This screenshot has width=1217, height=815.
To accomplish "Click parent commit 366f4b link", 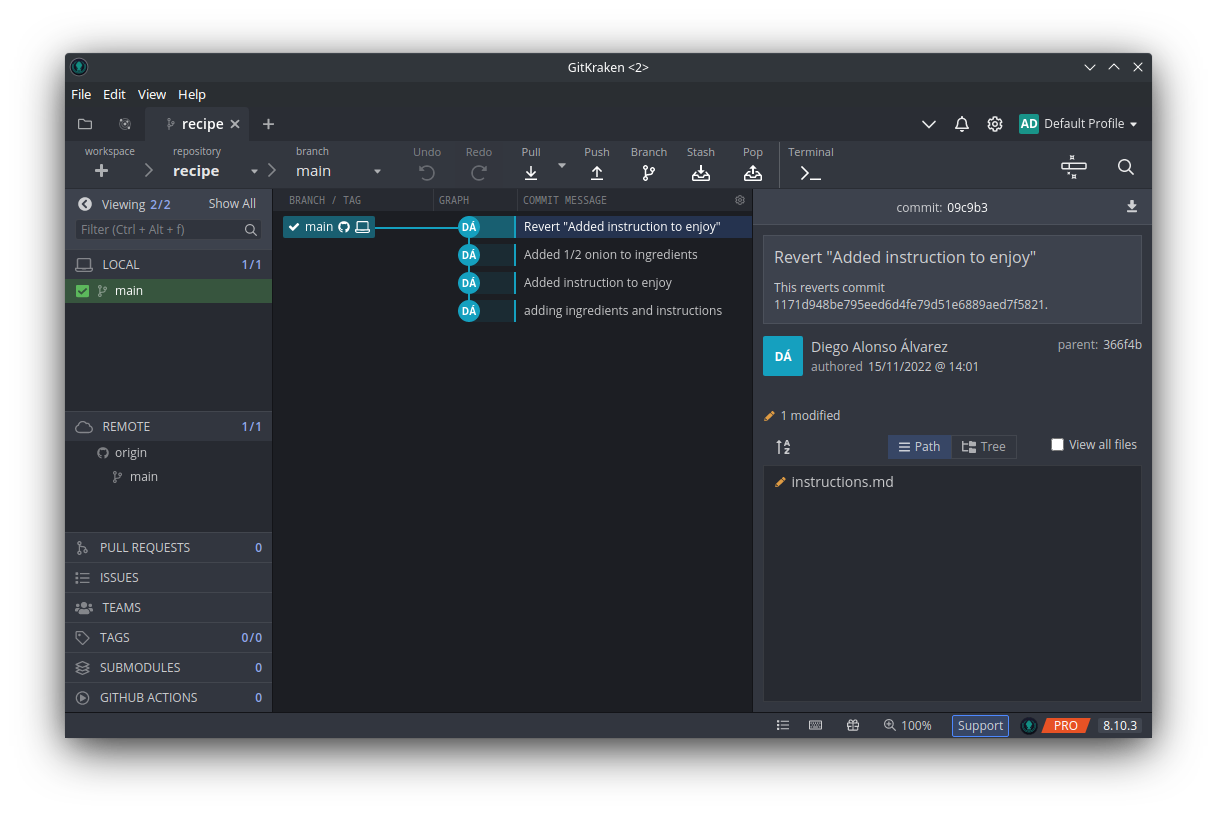I will point(1122,345).
